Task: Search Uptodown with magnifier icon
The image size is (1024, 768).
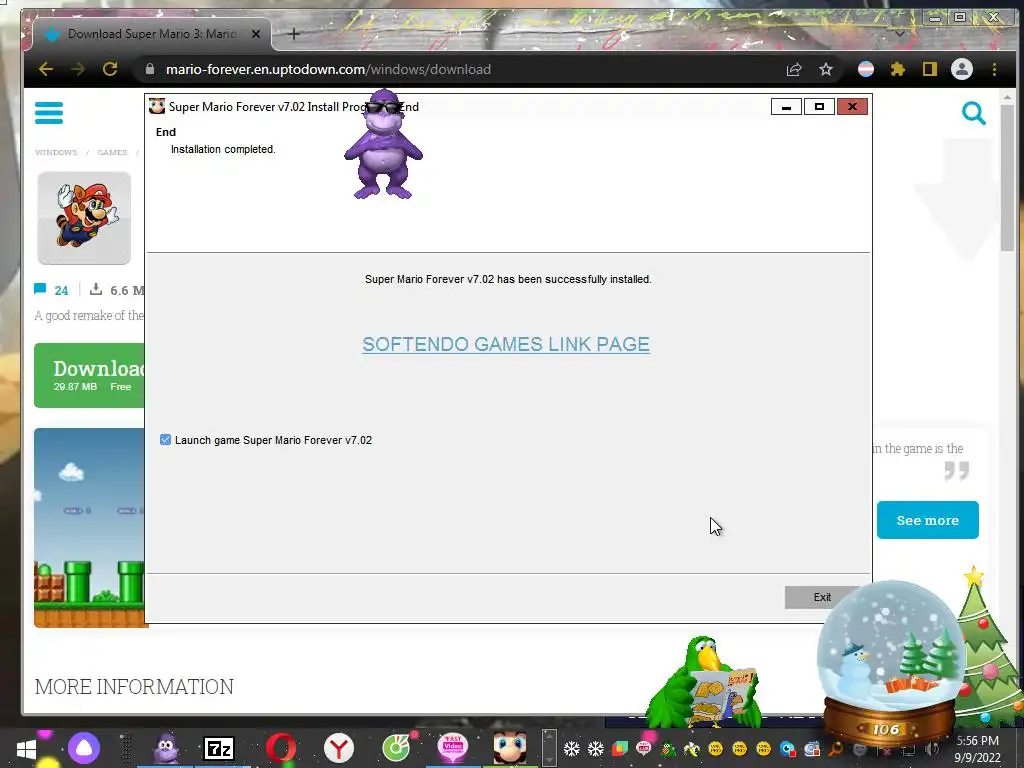Action: 974,114
